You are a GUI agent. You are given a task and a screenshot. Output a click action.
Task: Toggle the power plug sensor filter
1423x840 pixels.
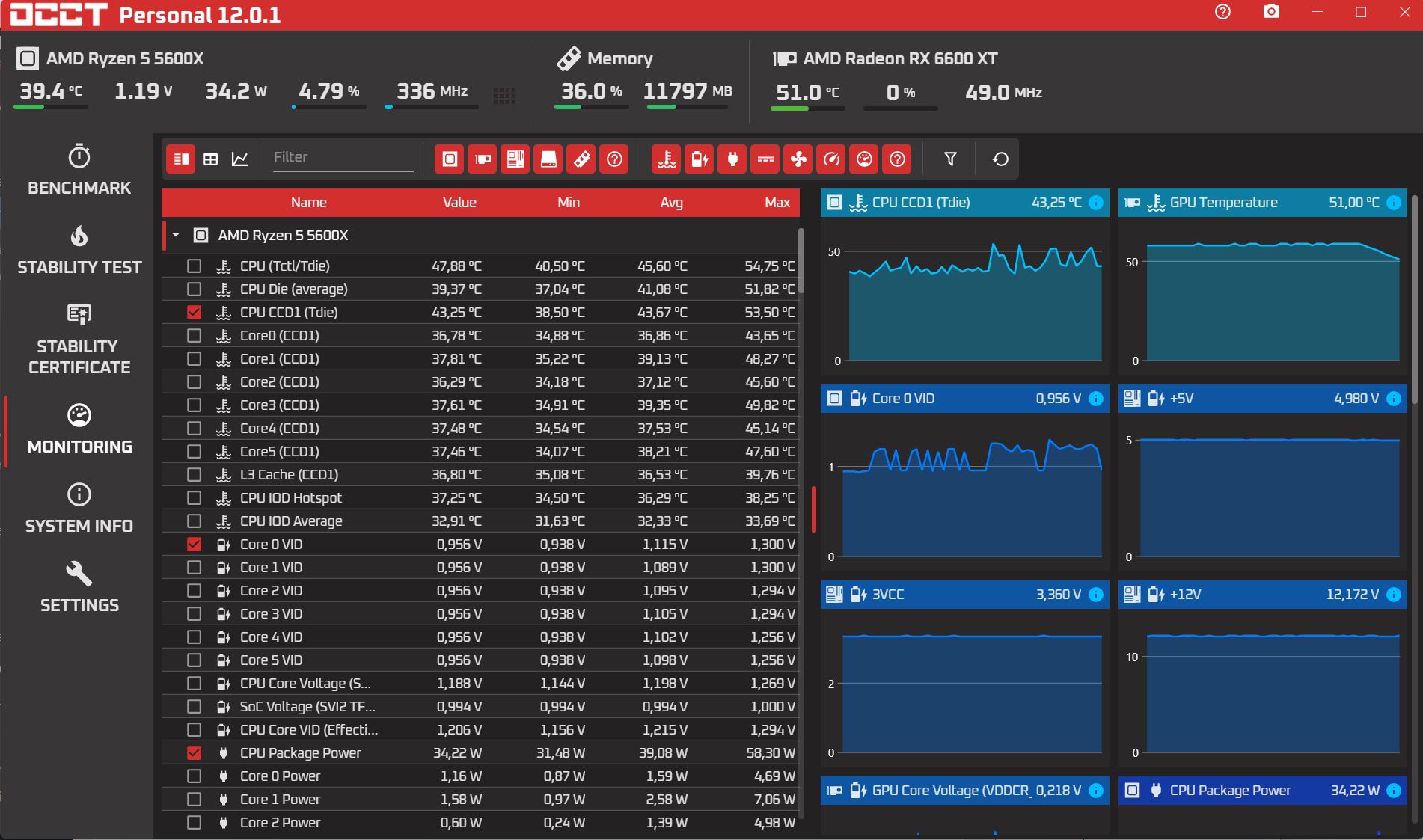click(732, 159)
